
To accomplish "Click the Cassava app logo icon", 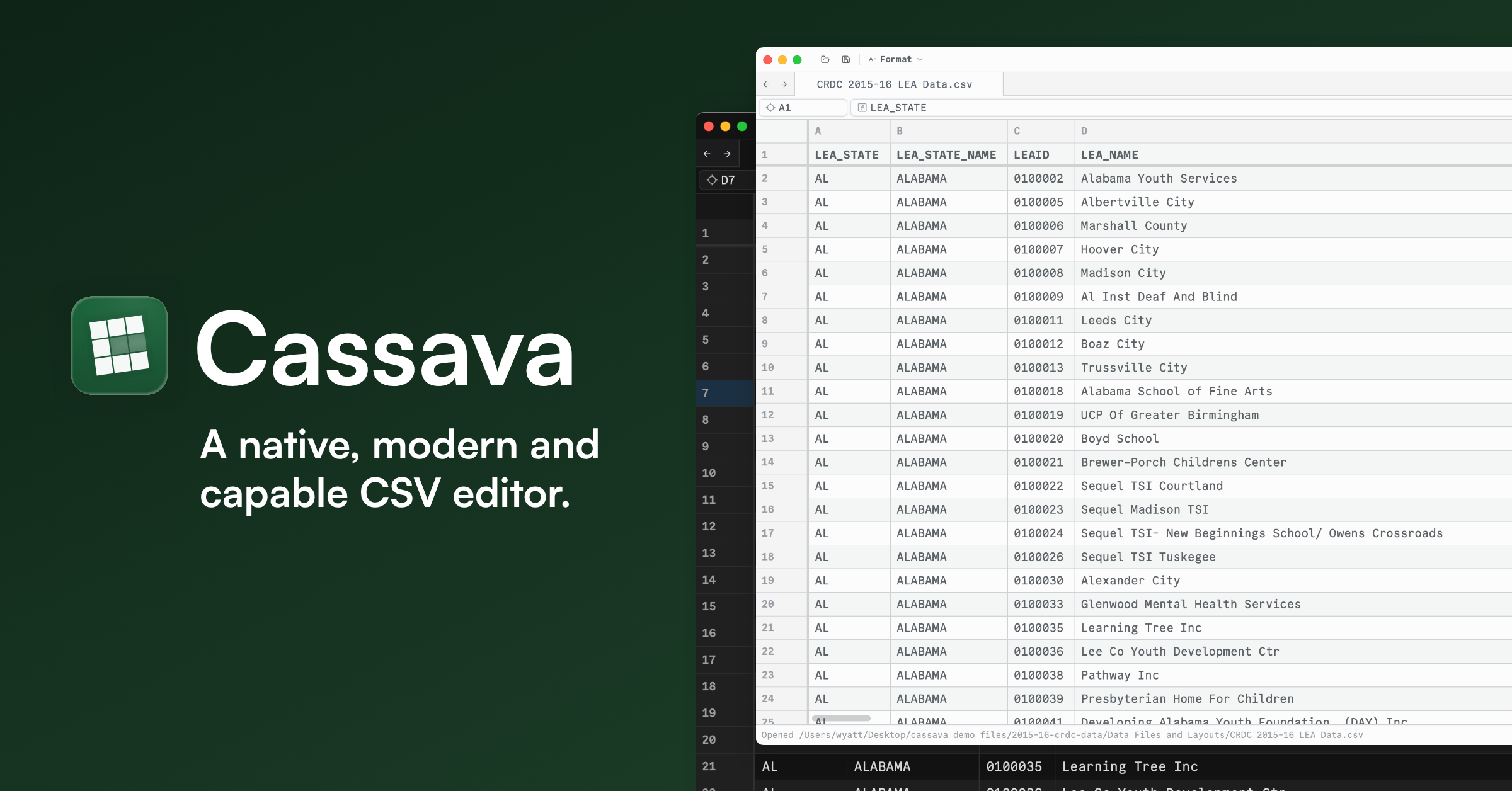I will coord(119,345).
